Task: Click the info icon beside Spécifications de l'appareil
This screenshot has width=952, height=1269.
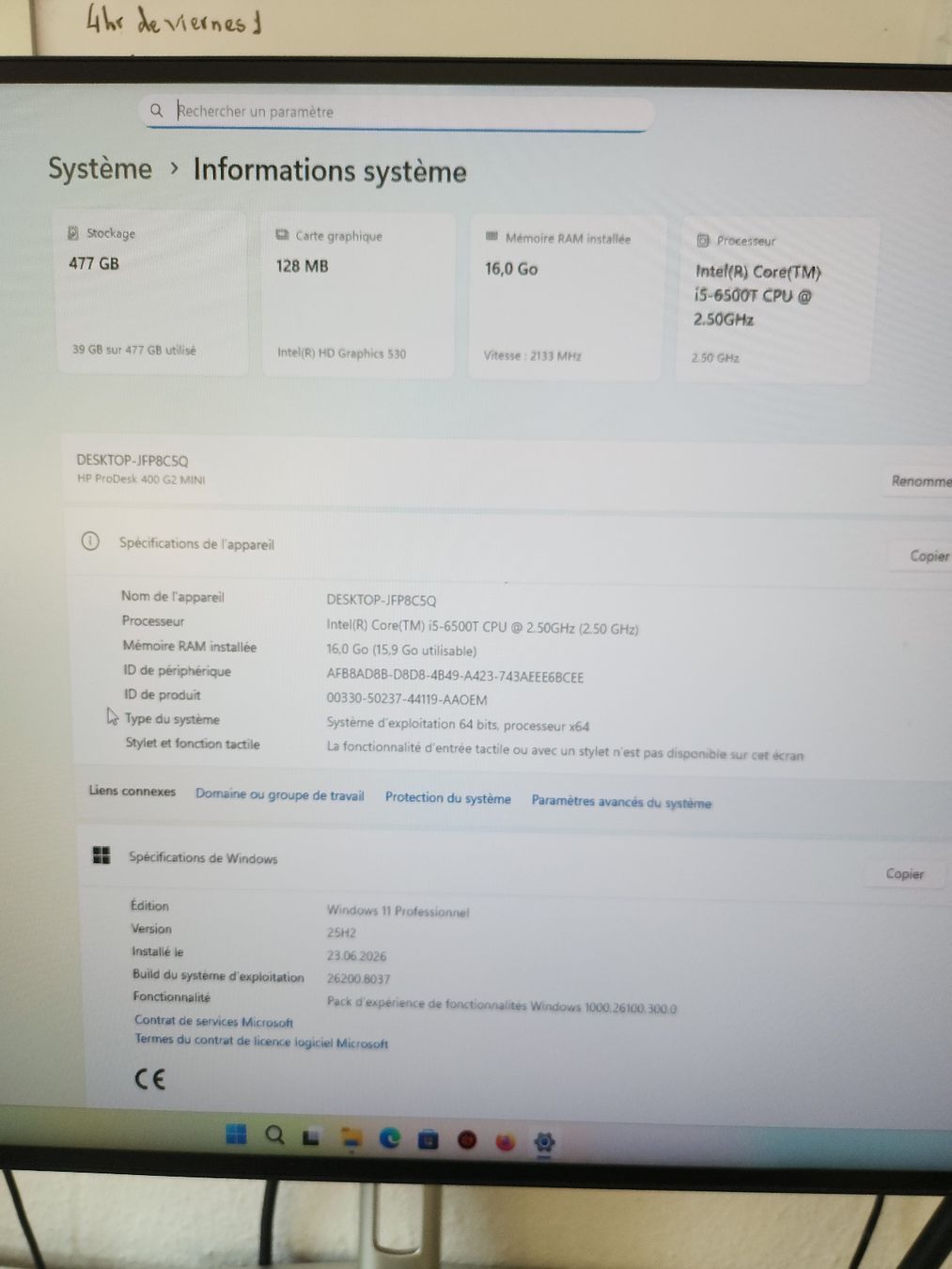Action: 90,541
